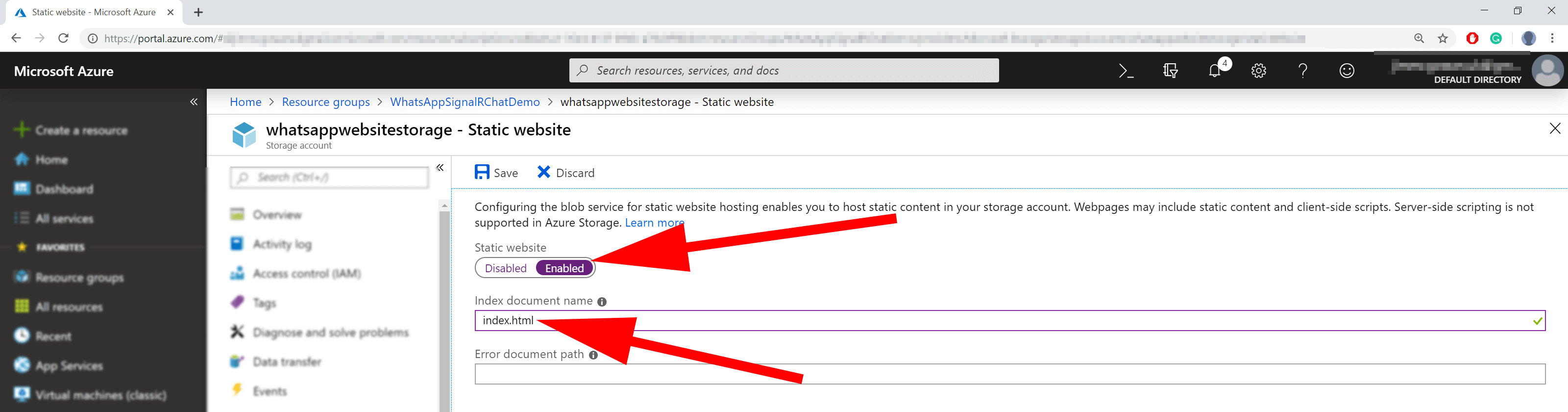Screen dimensions: 1568x412
Task: Bookmark this page with star icon
Action: (x=1443, y=38)
